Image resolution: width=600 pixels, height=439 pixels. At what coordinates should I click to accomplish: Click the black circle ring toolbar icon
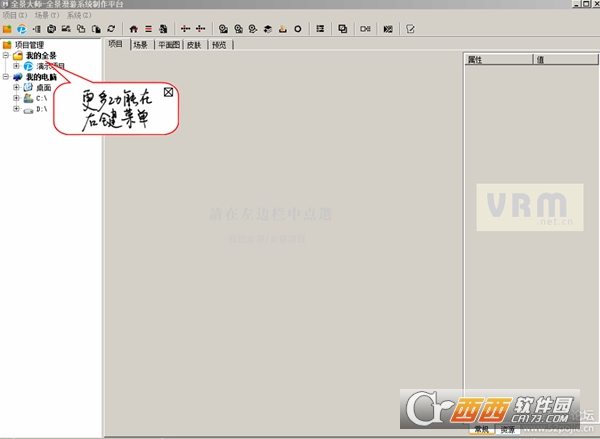click(x=298, y=29)
